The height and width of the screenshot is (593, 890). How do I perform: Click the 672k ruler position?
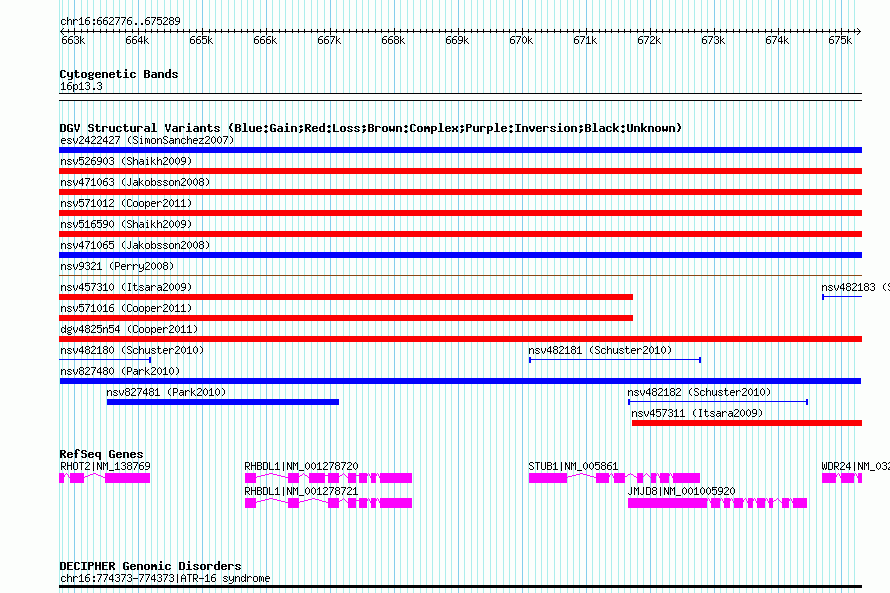(649, 40)
